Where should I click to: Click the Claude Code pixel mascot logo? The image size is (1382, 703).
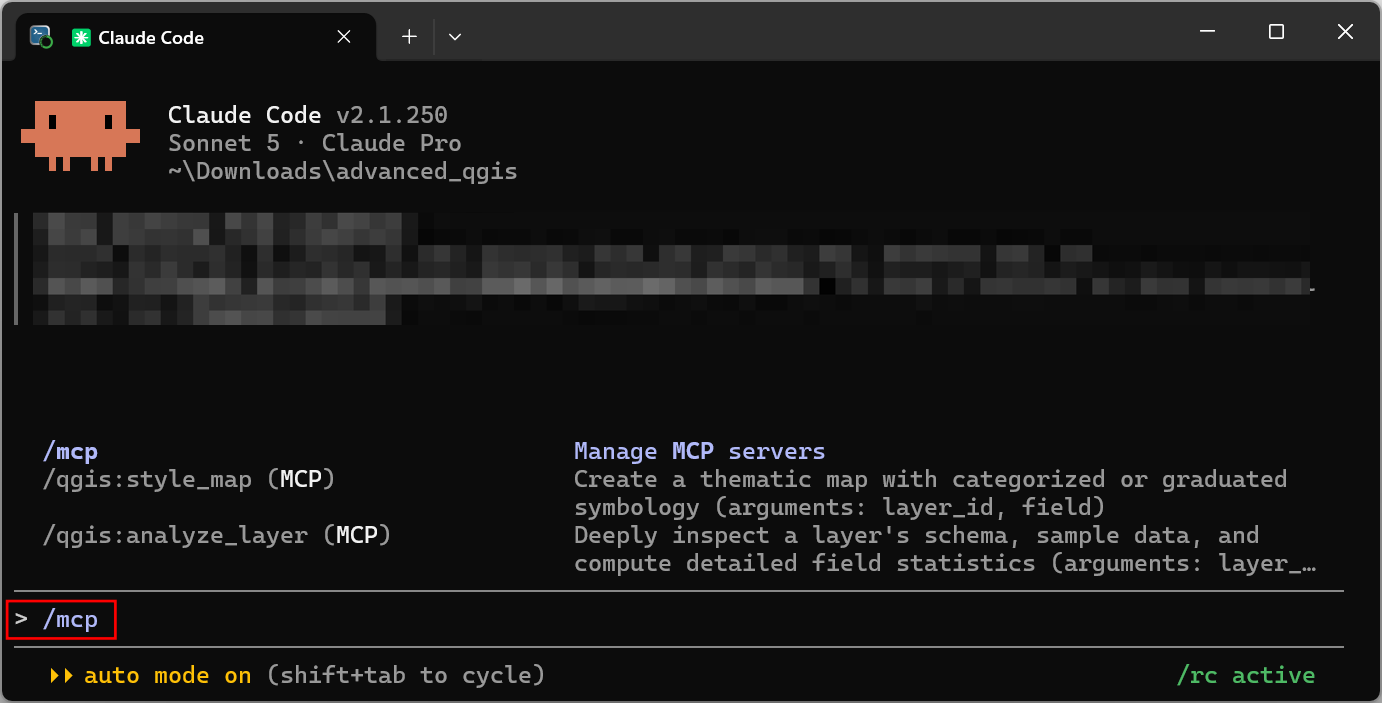(80, 135)
